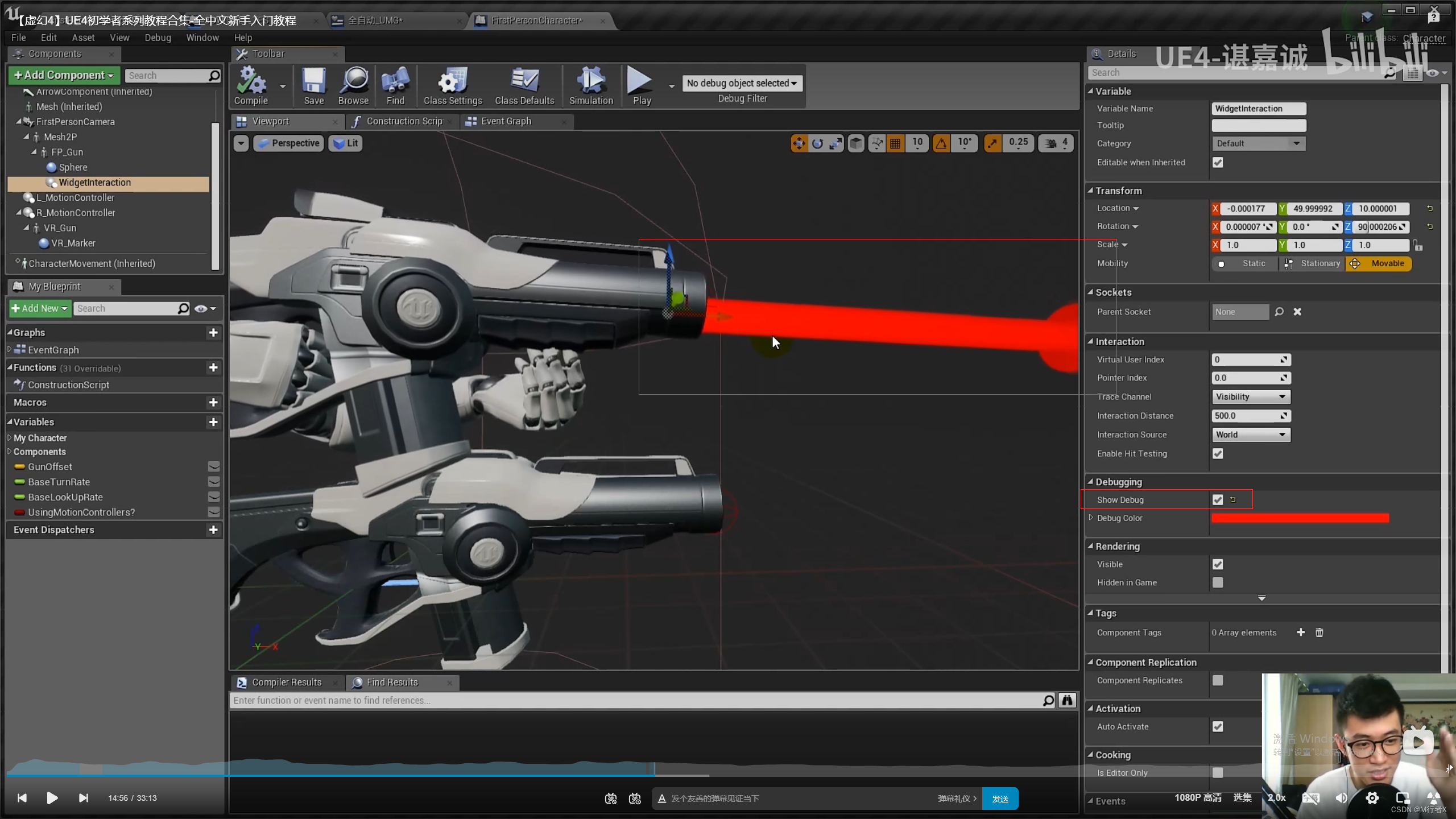Screen dimensions: 1456x819
Task: Click the Save toolbar icon
Action: coord(313,86)
